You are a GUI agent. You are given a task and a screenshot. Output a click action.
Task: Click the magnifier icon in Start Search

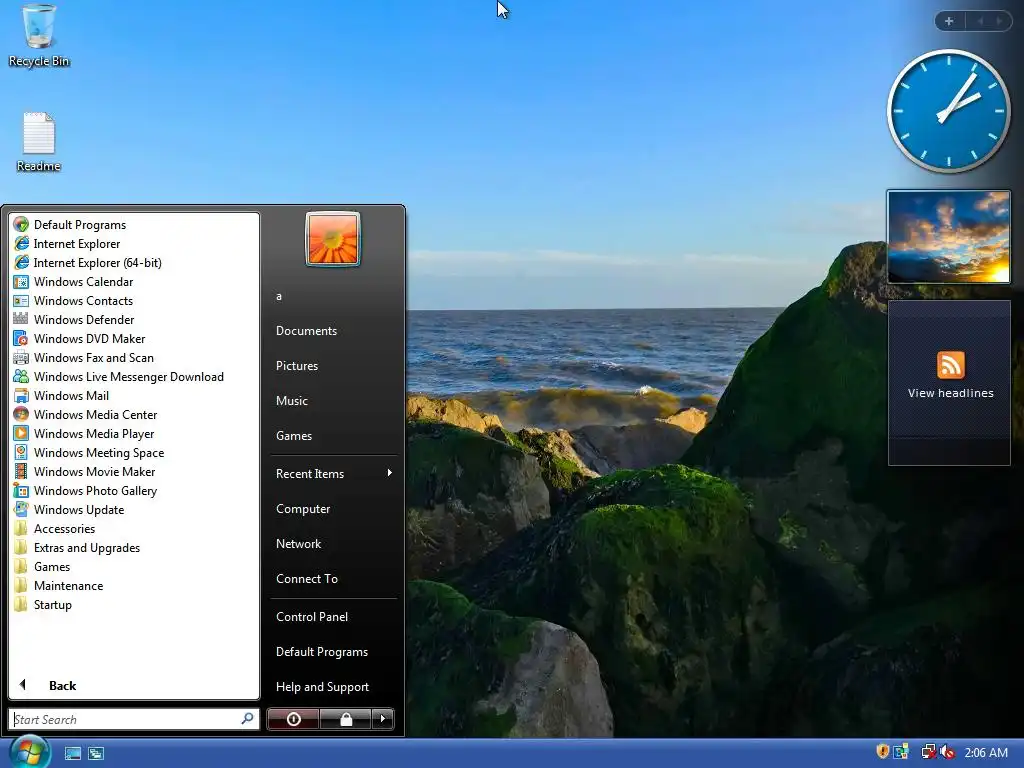pyautogui.click(x=248, y=719)
